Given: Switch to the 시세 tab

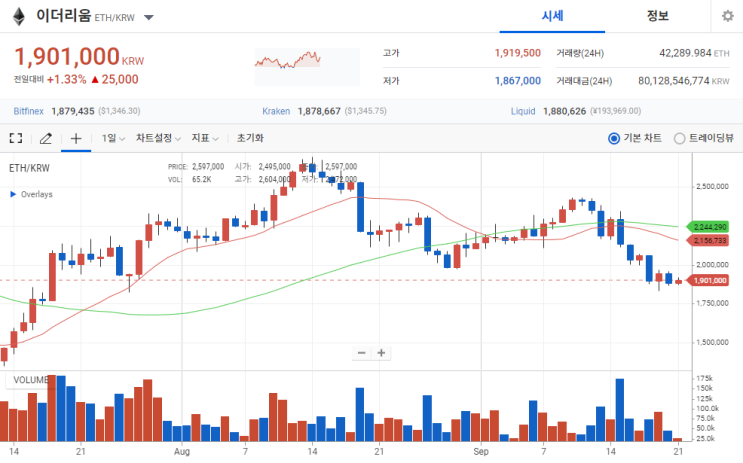Looking at the screenshot, I should coord(552,16).
